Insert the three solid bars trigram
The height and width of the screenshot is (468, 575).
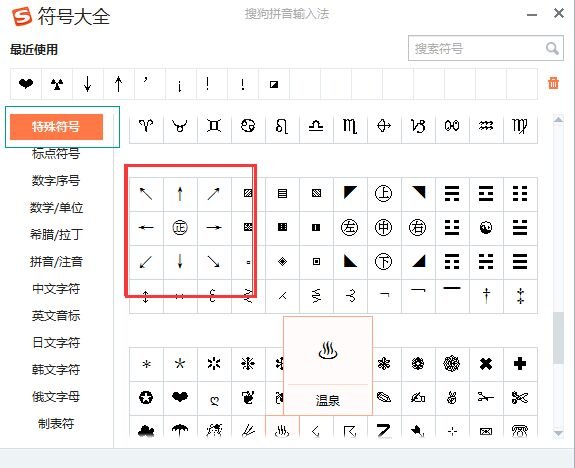click(520, 262)
